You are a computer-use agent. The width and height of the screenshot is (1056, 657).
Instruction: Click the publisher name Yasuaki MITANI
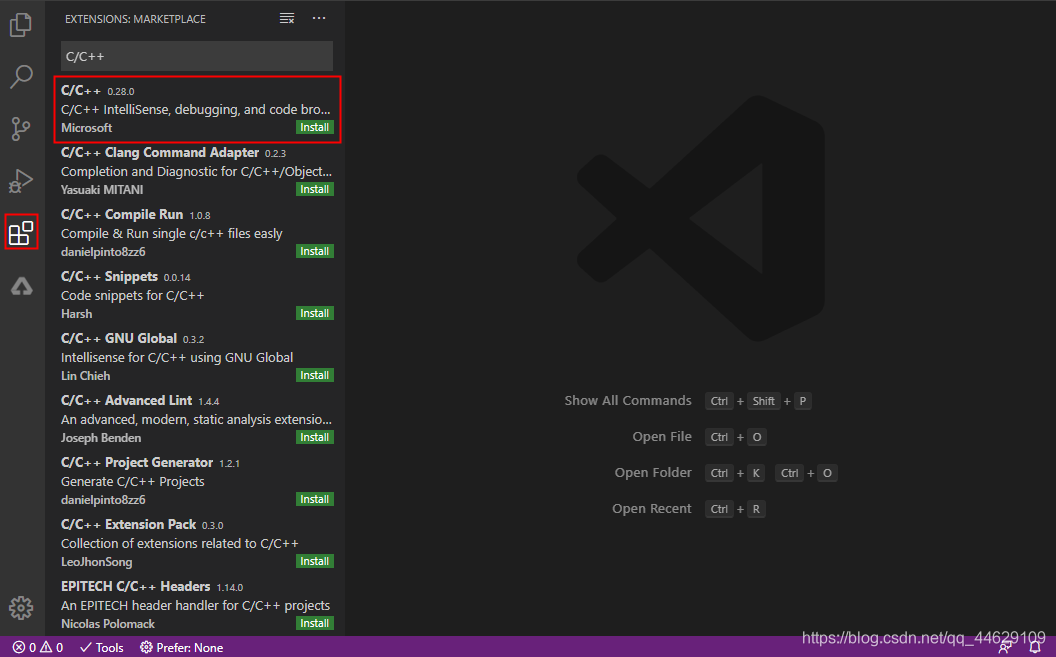(x=102, y=190)
